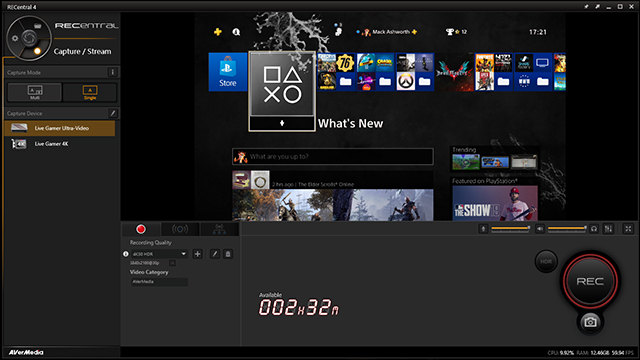Select the Capture / Stream dial dot
The image size is (640, 360).
tap(38, 51)
